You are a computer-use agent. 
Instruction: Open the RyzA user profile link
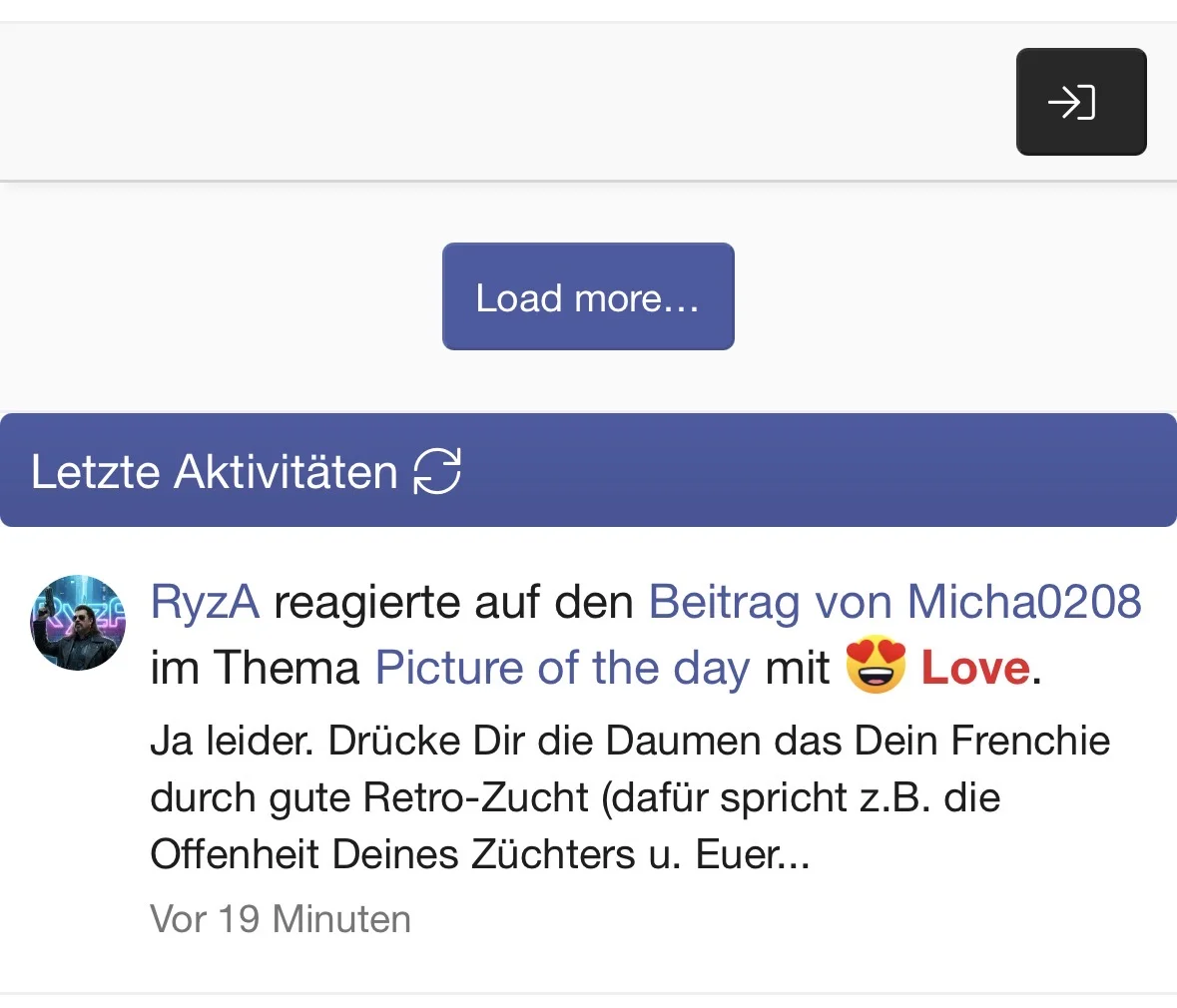click(x=205, y=602)
